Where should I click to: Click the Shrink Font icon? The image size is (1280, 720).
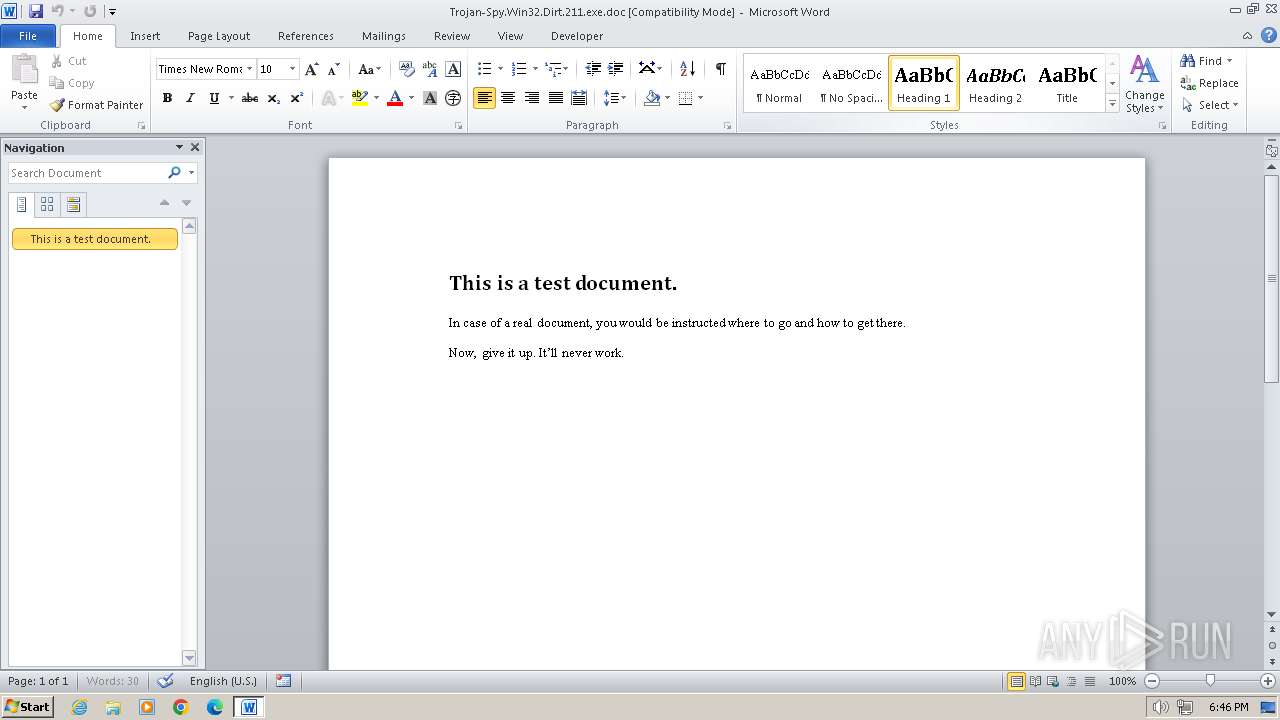pos(334,69)
